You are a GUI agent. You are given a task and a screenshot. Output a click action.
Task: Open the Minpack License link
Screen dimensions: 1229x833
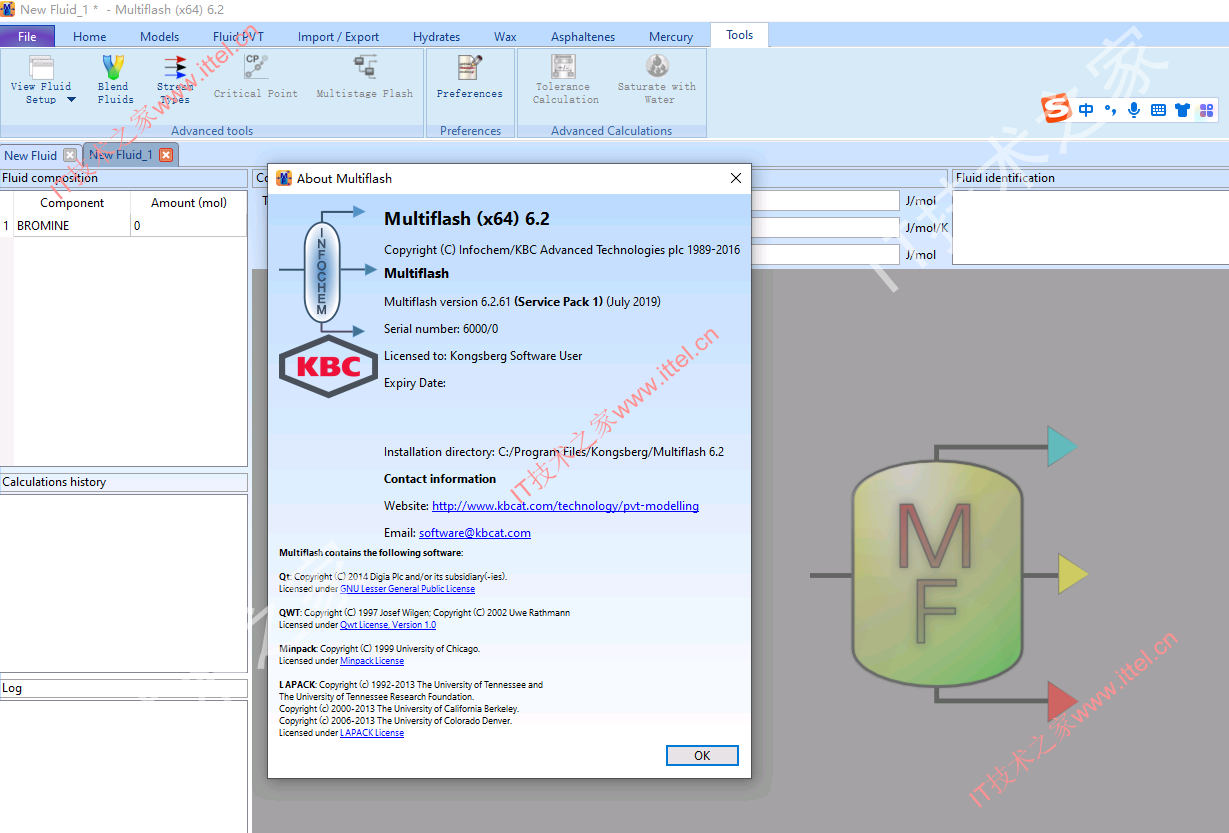372,661
